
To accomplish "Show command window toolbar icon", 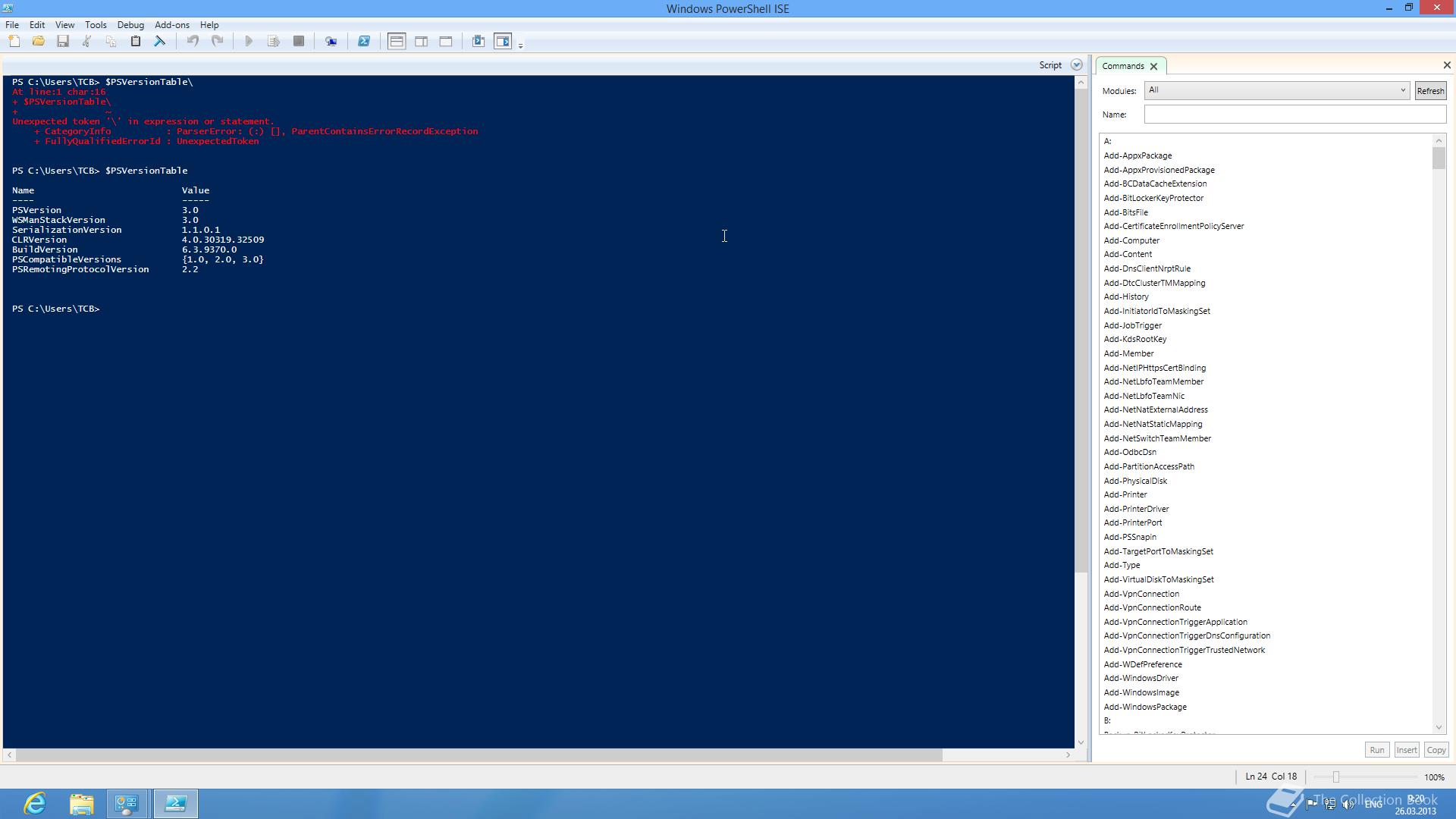I will point(479,42).
